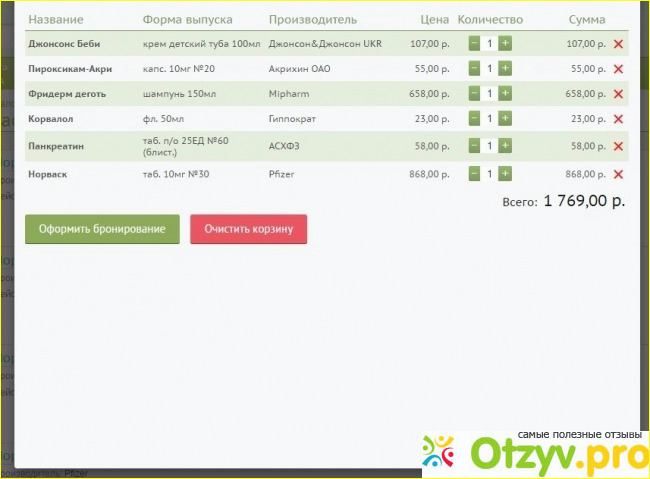650x479 pixels.
Task: Click form text капс. 10мг №20
Action: coord(179,69)
